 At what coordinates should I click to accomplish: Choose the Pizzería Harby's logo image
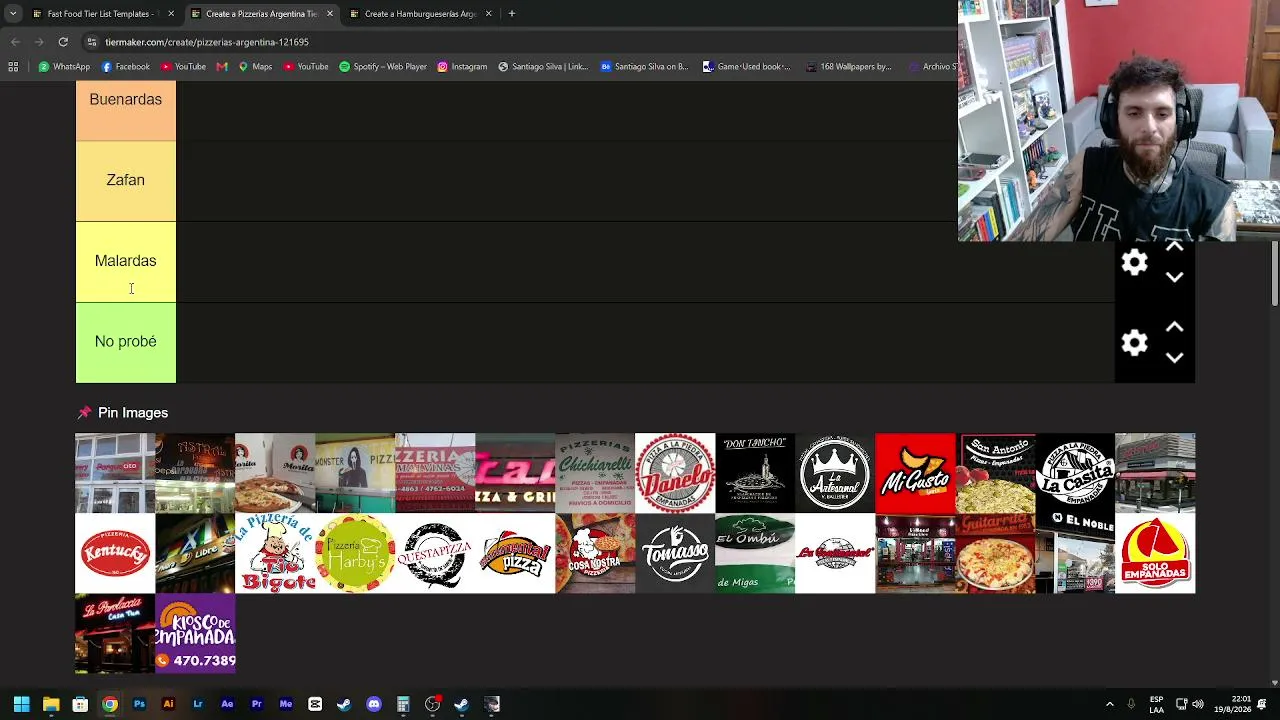[355, 553]
